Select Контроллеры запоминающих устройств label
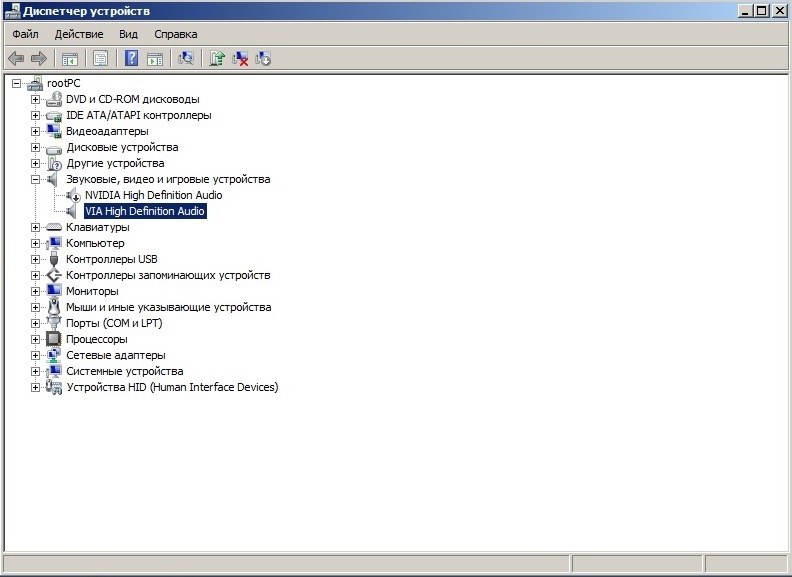 tap(168, 275)
